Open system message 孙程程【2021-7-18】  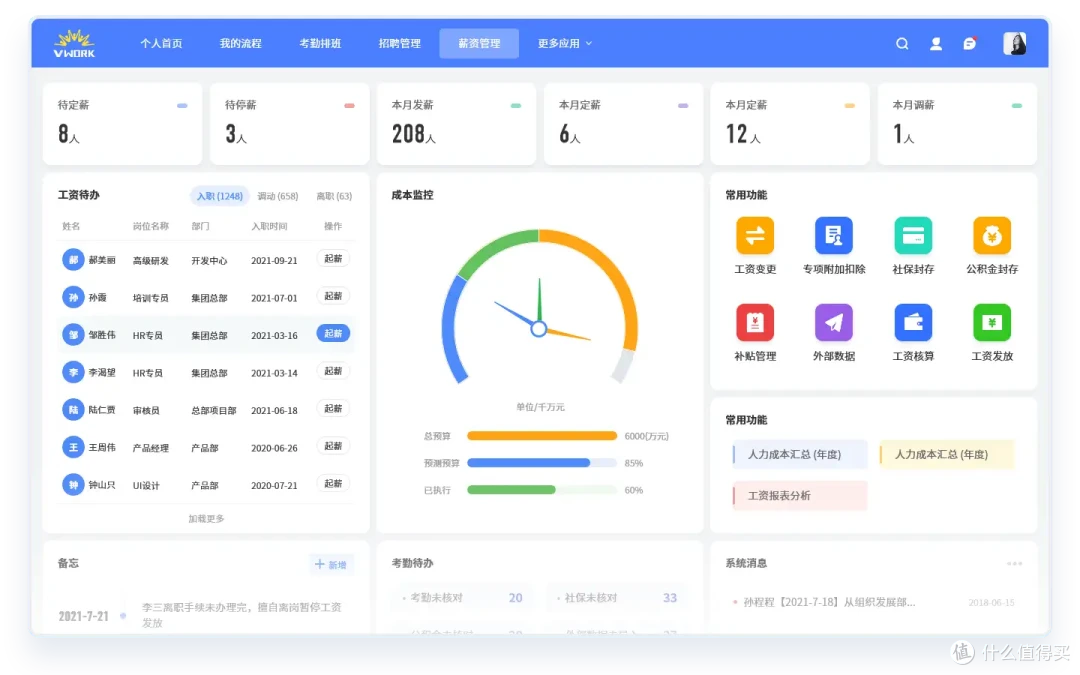tap(829, 602)
